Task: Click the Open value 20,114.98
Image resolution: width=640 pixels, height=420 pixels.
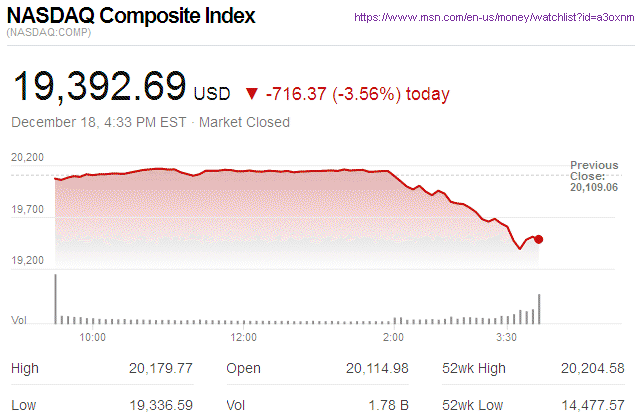Action: (377, 368)
